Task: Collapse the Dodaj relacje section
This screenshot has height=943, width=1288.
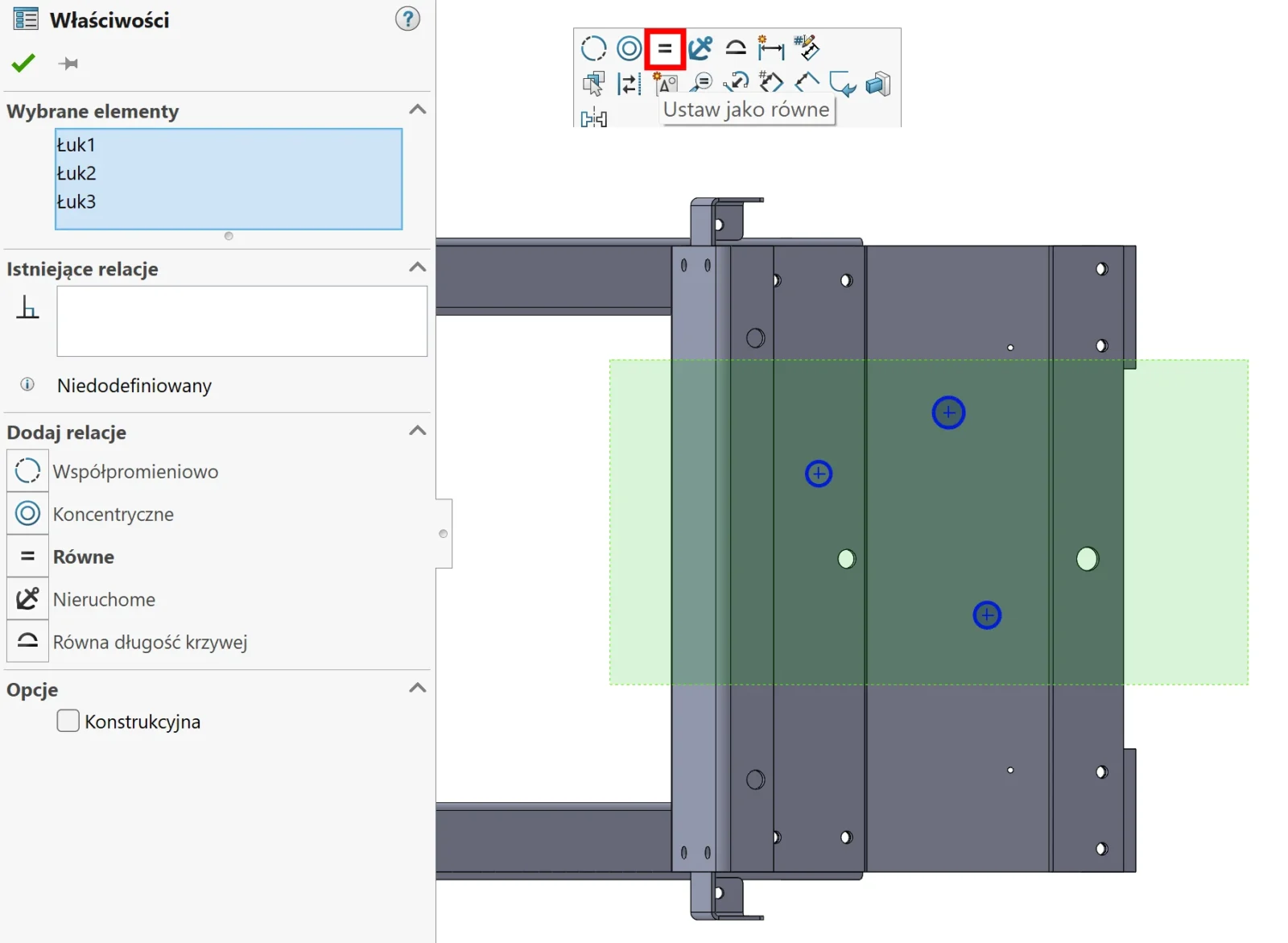Action: [x=417, y=431]
